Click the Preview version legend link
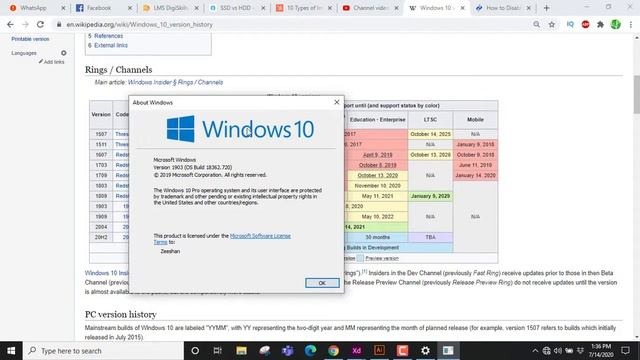Viewport: 640px width, 360px height. pyautogui.click(x=382, y=258)
